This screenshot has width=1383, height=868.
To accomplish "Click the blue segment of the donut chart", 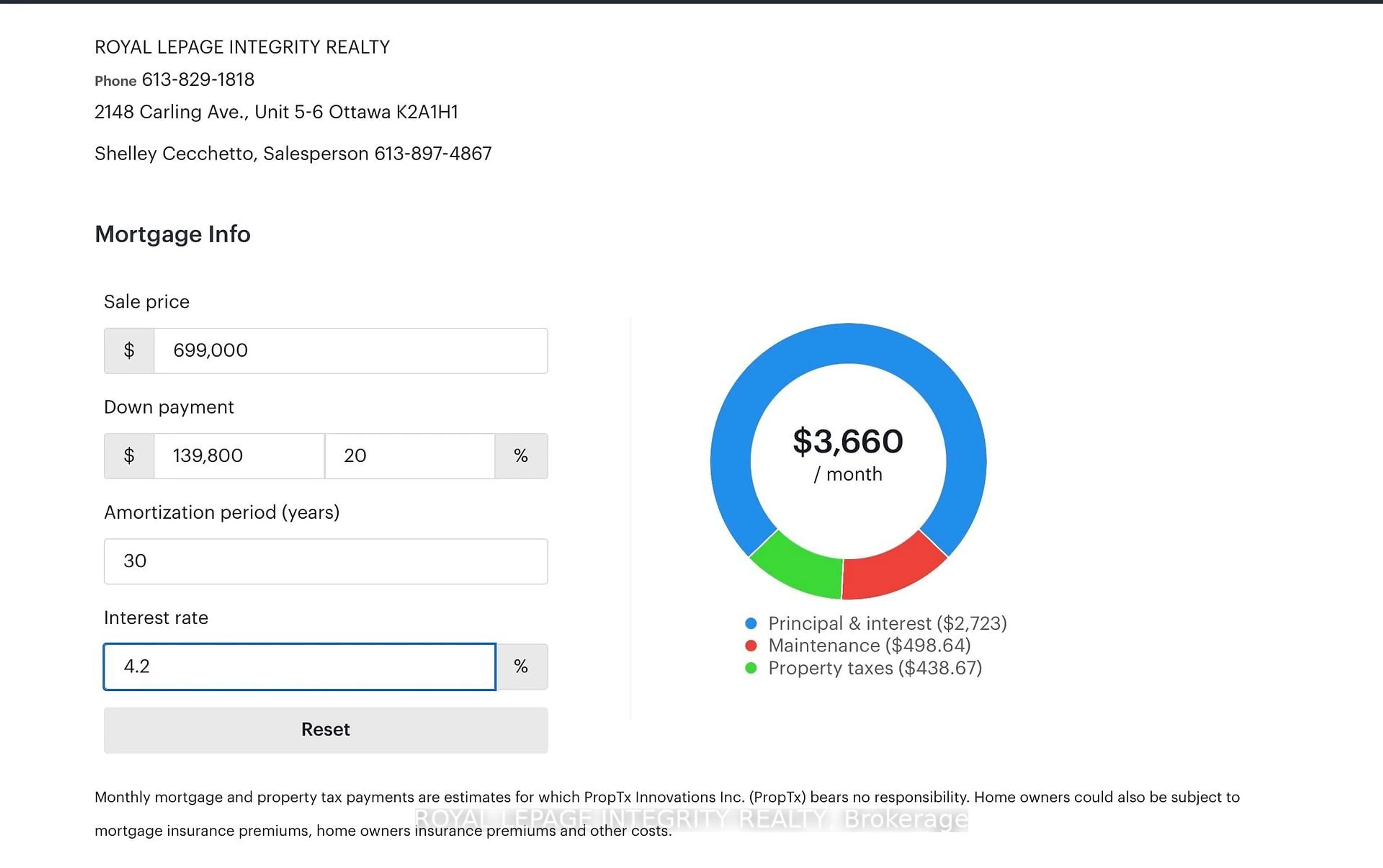I will click(x=849, y=343).
